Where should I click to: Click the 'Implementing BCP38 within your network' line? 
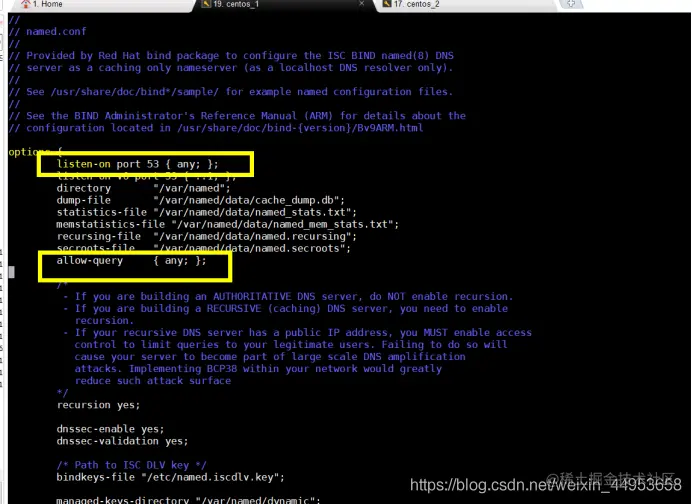pyautogui.click(x=258, y=369)
